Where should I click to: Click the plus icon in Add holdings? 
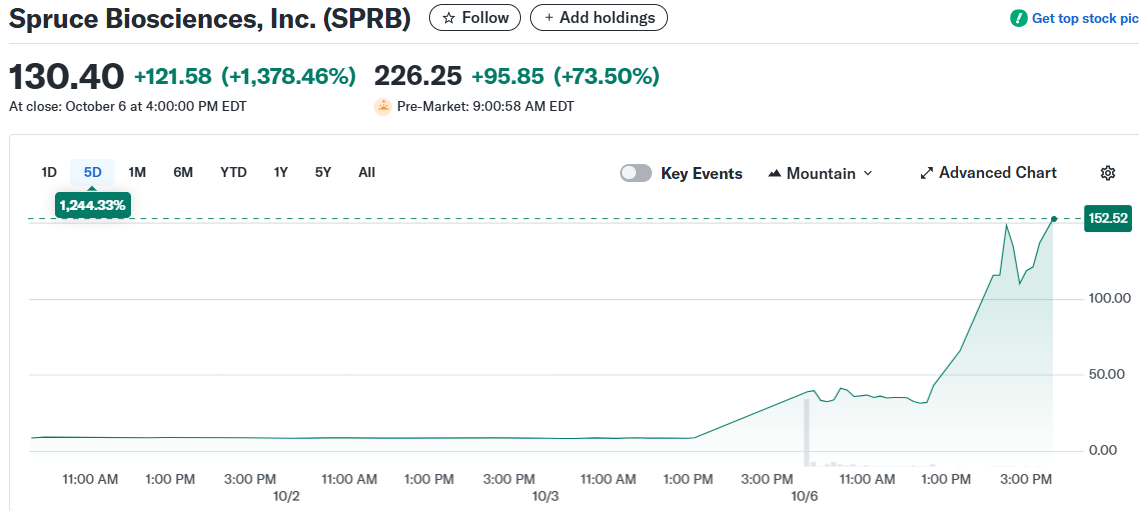coord(548,18)
